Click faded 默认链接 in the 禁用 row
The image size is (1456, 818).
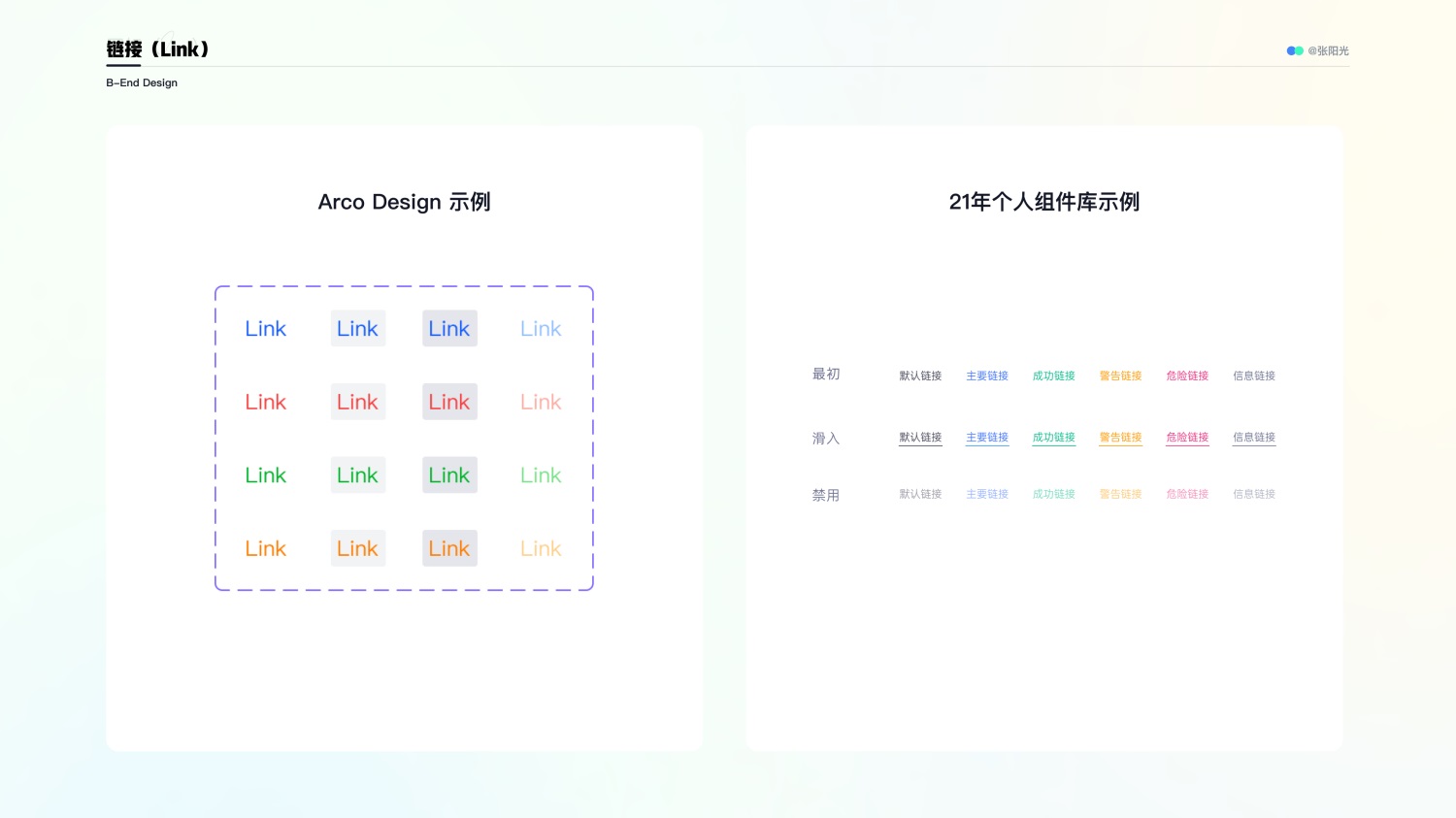point(920,494)
